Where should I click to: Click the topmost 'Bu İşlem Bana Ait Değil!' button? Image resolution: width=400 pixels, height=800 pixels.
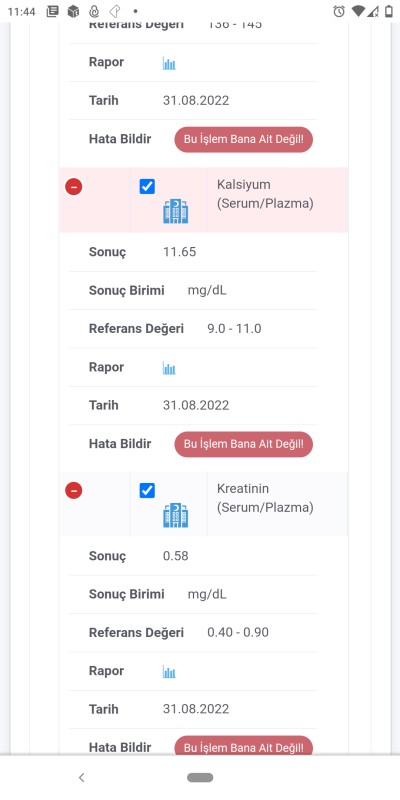coord(243,140)
